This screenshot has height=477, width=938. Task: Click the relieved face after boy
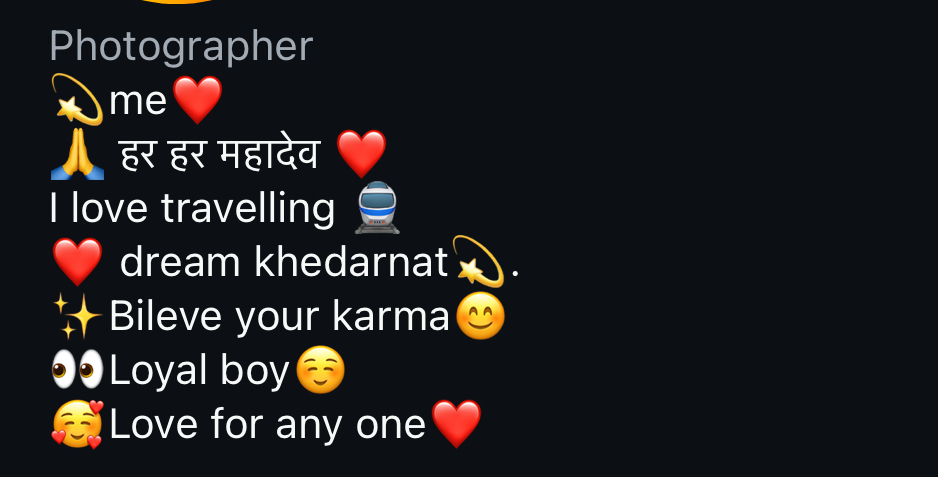321,370
